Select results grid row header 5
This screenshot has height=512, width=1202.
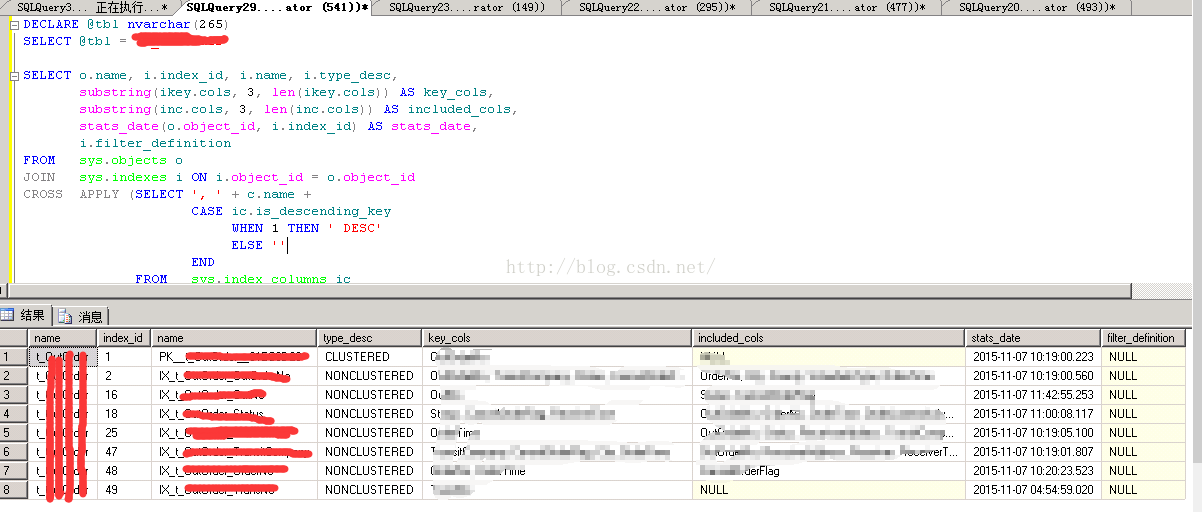pos(14,432)
